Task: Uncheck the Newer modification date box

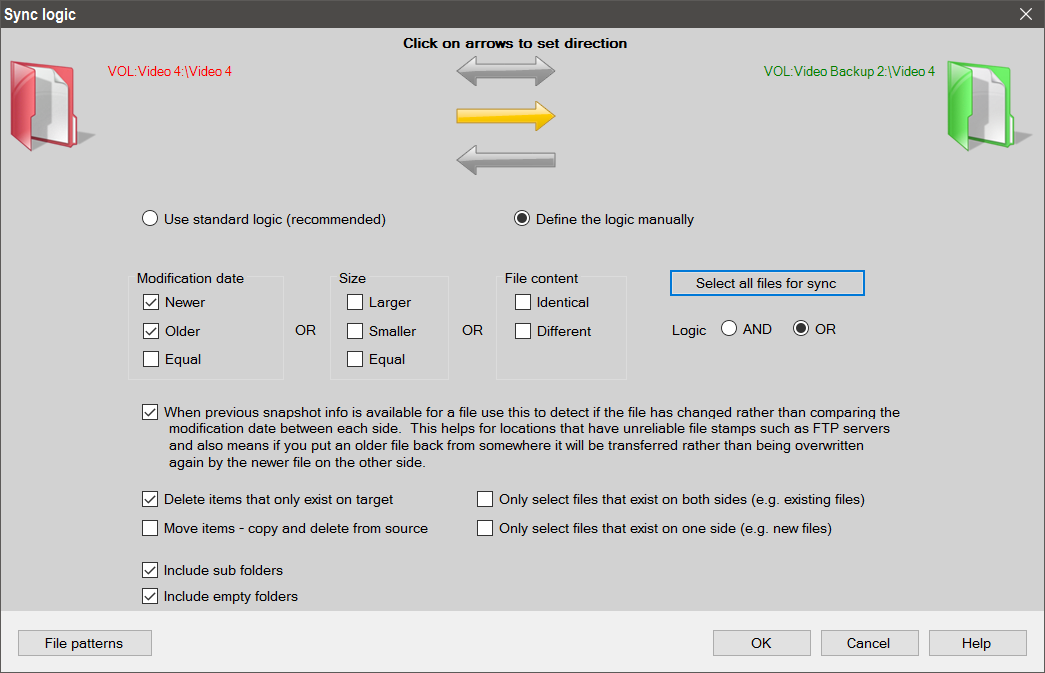Action: [151, 302]
